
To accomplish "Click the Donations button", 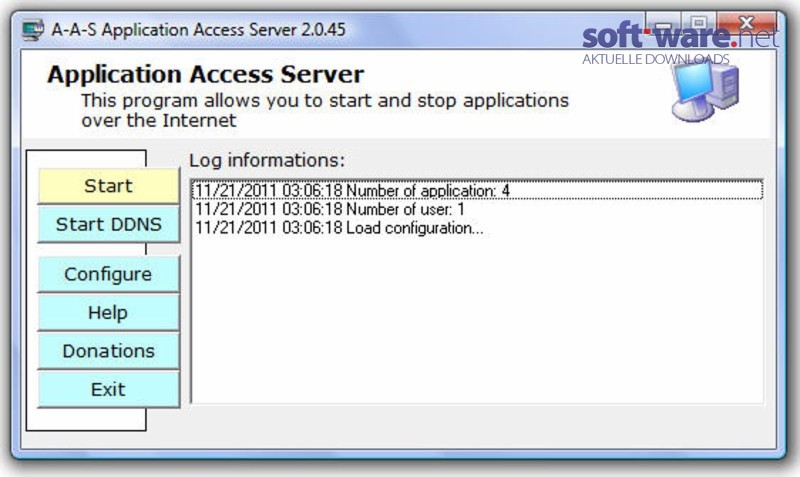I will pyautogui.click(x=108, y=351).
